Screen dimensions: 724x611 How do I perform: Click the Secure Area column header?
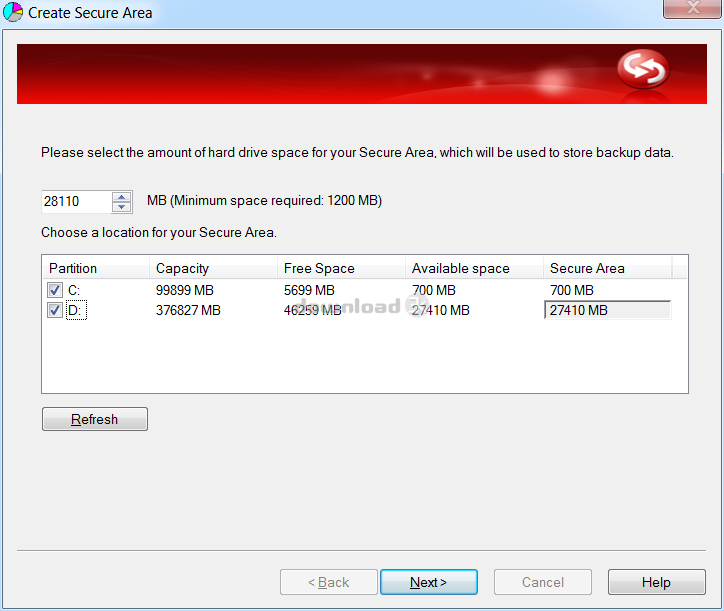607,268
